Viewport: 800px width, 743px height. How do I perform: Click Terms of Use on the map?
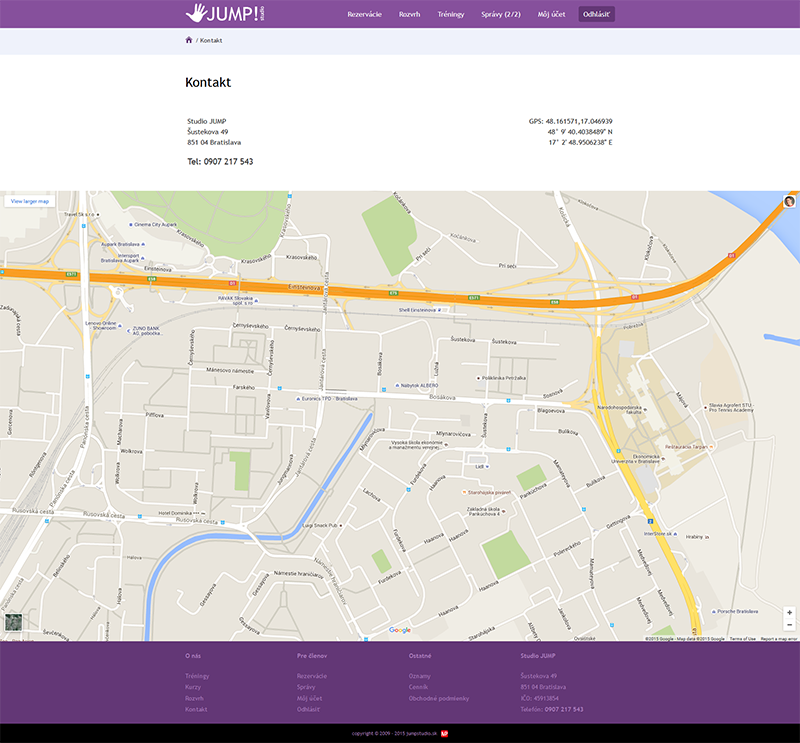click(742, 639)
